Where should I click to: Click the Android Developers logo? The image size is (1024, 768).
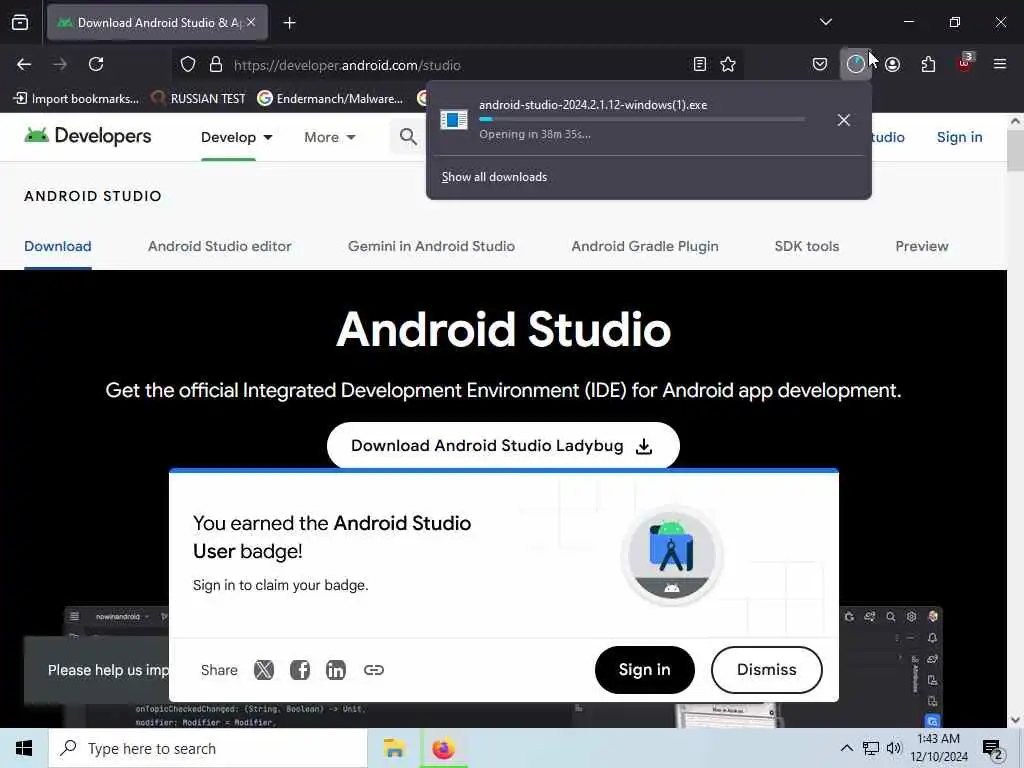point(88,136)
